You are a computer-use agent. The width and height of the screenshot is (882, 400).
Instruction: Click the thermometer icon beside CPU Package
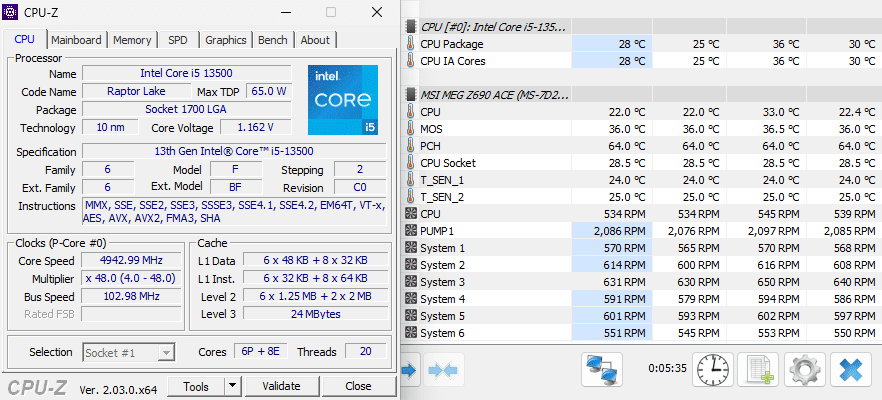coord(410,44)
